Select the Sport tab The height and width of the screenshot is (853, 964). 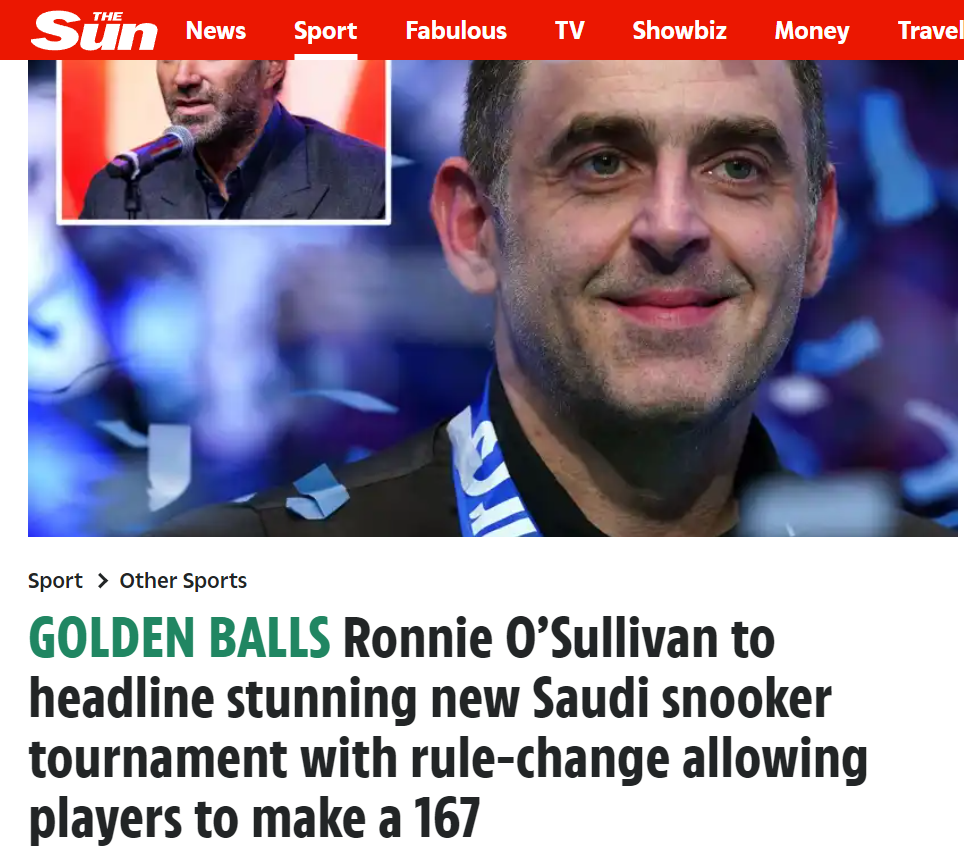[x=325, y=31]
